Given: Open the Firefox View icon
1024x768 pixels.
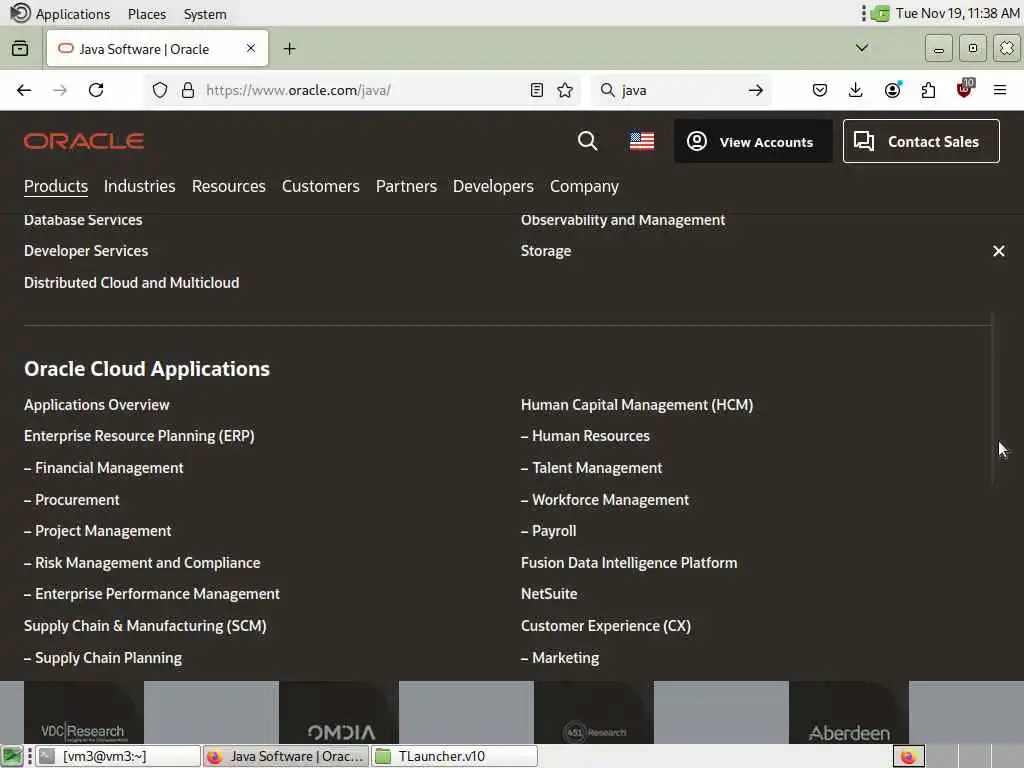Looking at the screenshot, I should [x=20, y=48].
